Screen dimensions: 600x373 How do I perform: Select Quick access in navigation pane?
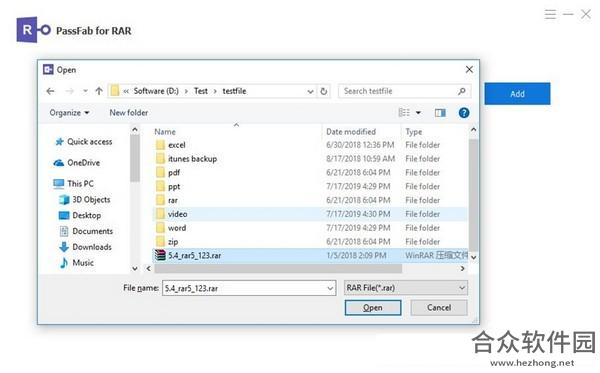[84, 142]
